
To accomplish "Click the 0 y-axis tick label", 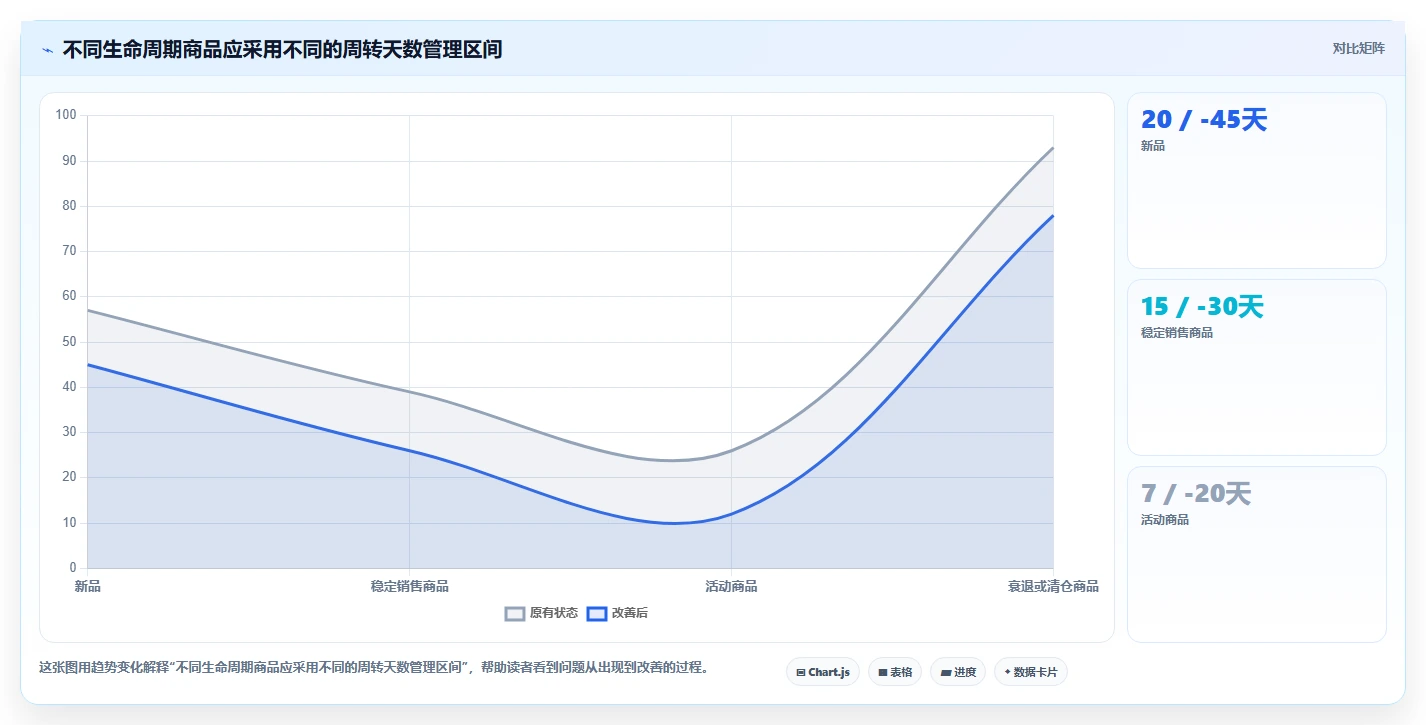I will 73,568.
